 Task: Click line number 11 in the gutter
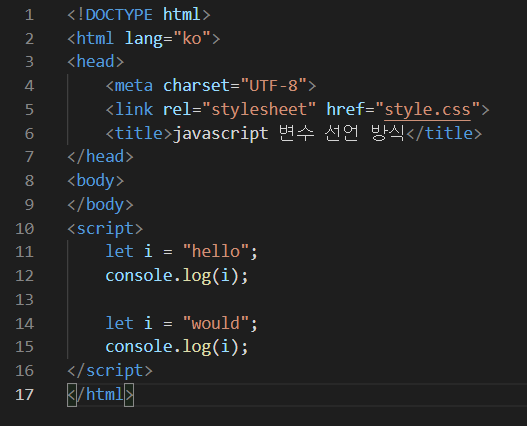coord(25,252)
